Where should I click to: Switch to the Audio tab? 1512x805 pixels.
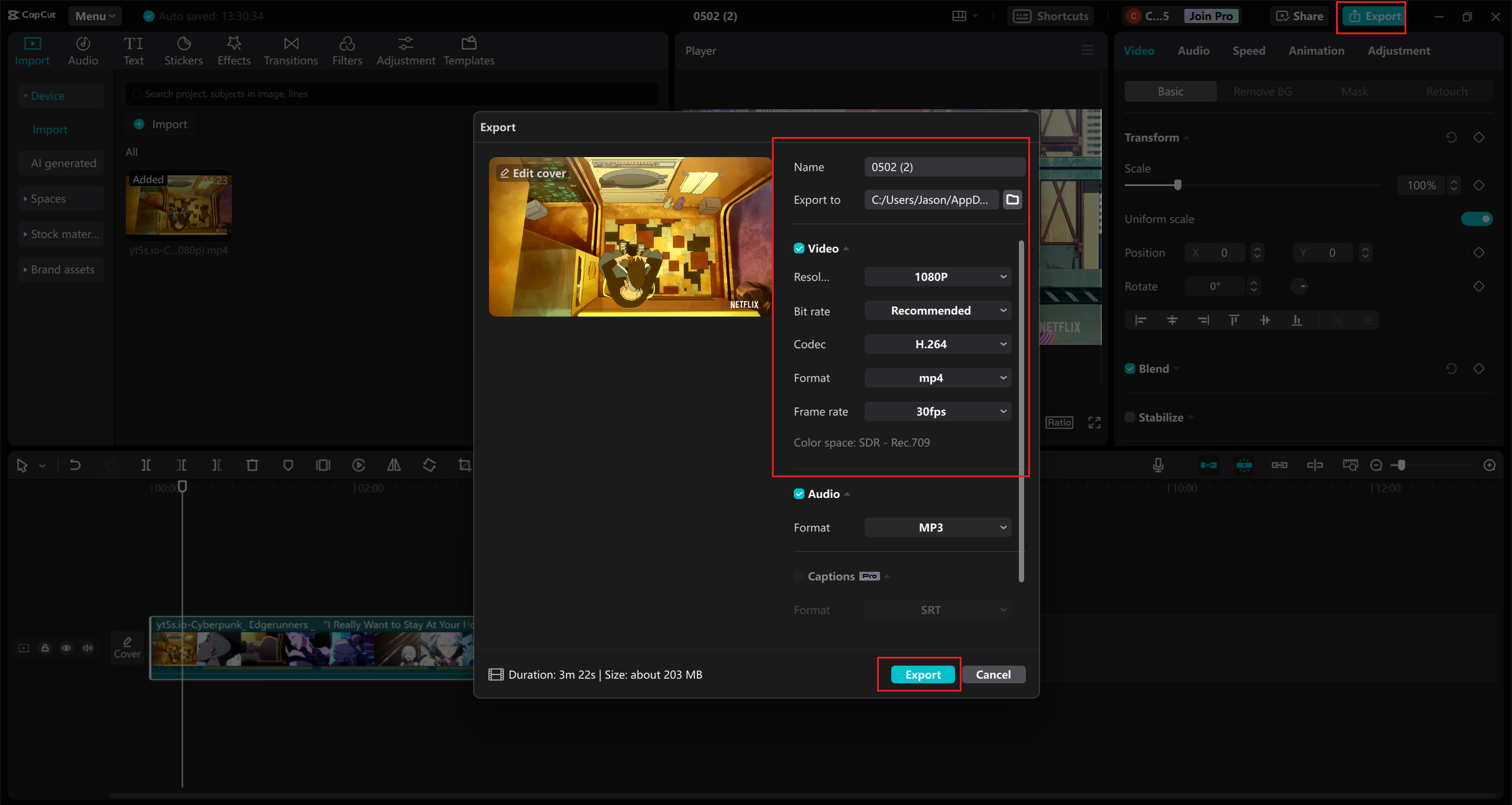click(1193, 50)
